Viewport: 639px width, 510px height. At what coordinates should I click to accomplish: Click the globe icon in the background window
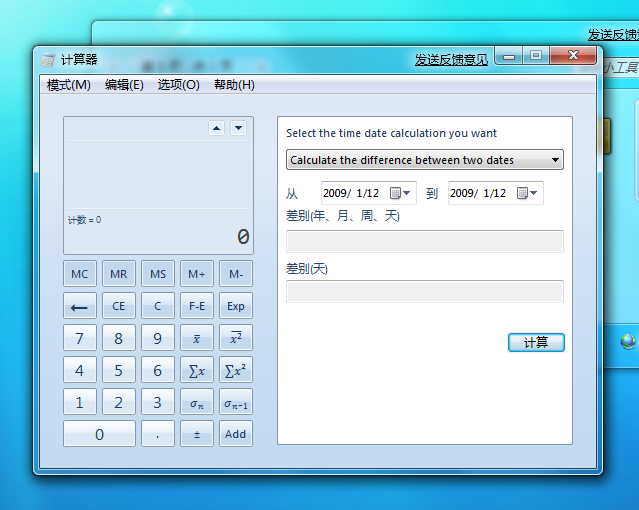628,342
